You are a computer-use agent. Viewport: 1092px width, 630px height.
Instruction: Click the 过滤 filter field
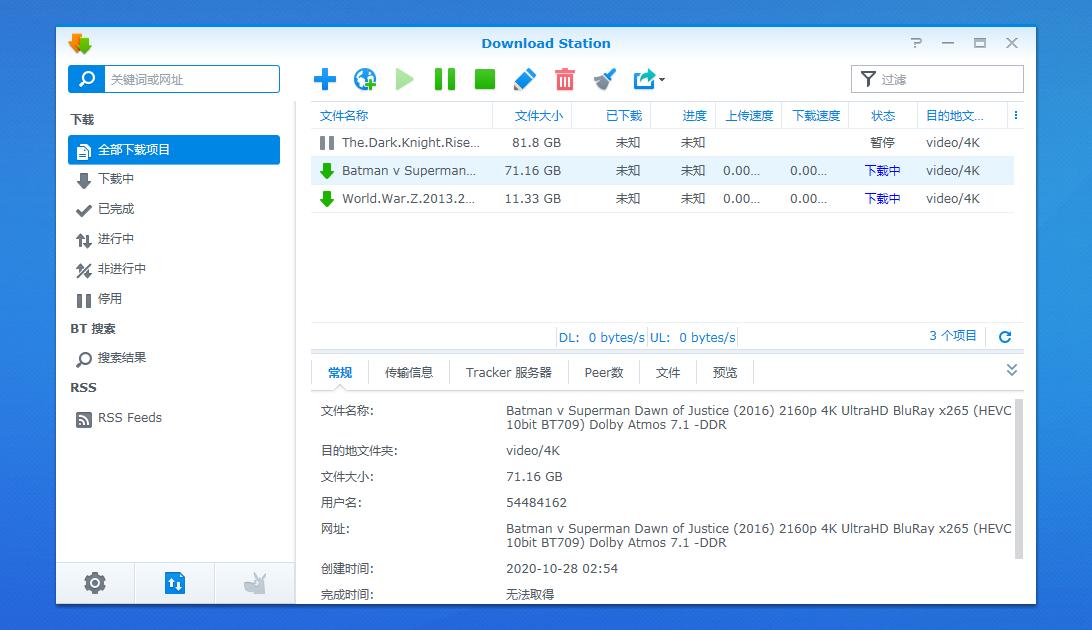[936, 78]
